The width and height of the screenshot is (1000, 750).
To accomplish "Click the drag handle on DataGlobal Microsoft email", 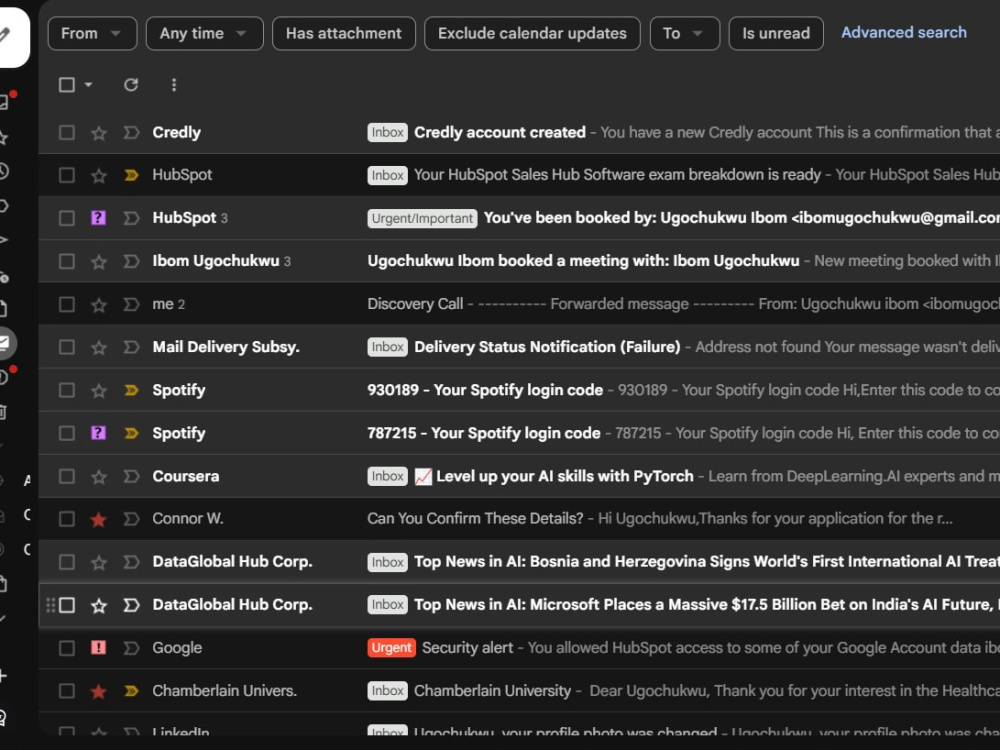I will 51,605.
